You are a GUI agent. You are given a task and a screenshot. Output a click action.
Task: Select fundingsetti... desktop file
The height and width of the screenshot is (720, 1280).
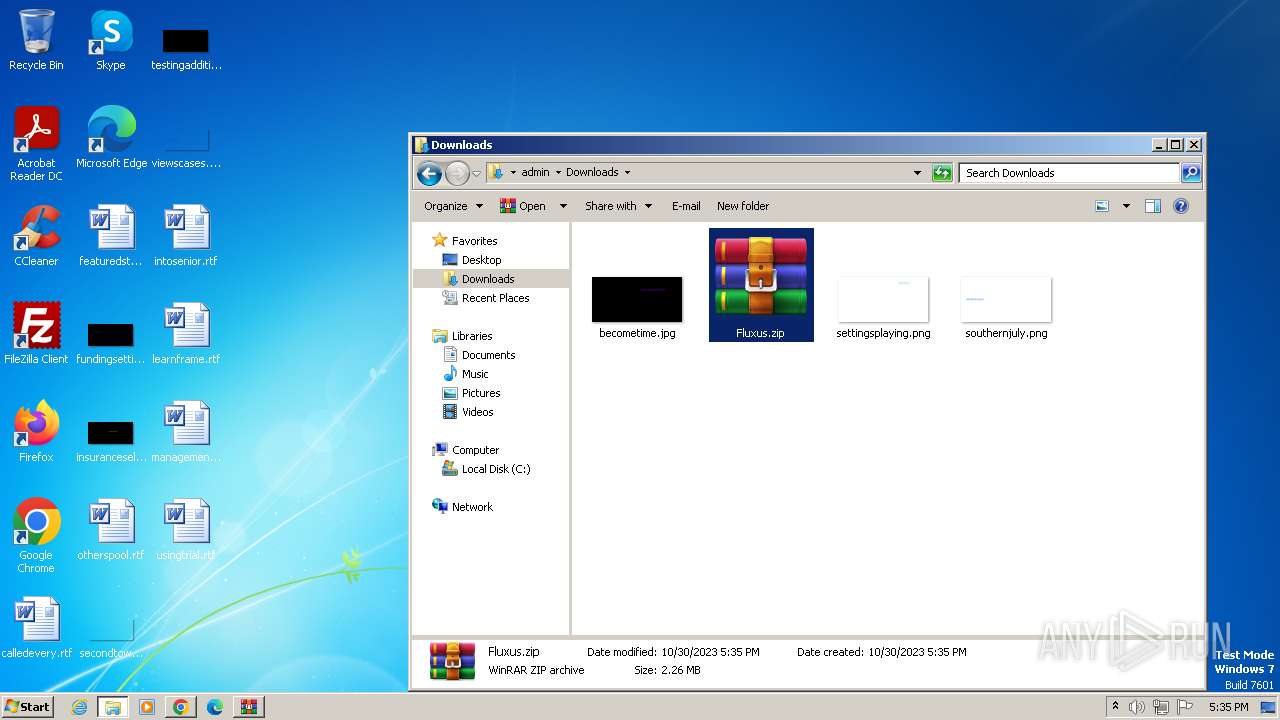tap(111, 342)
